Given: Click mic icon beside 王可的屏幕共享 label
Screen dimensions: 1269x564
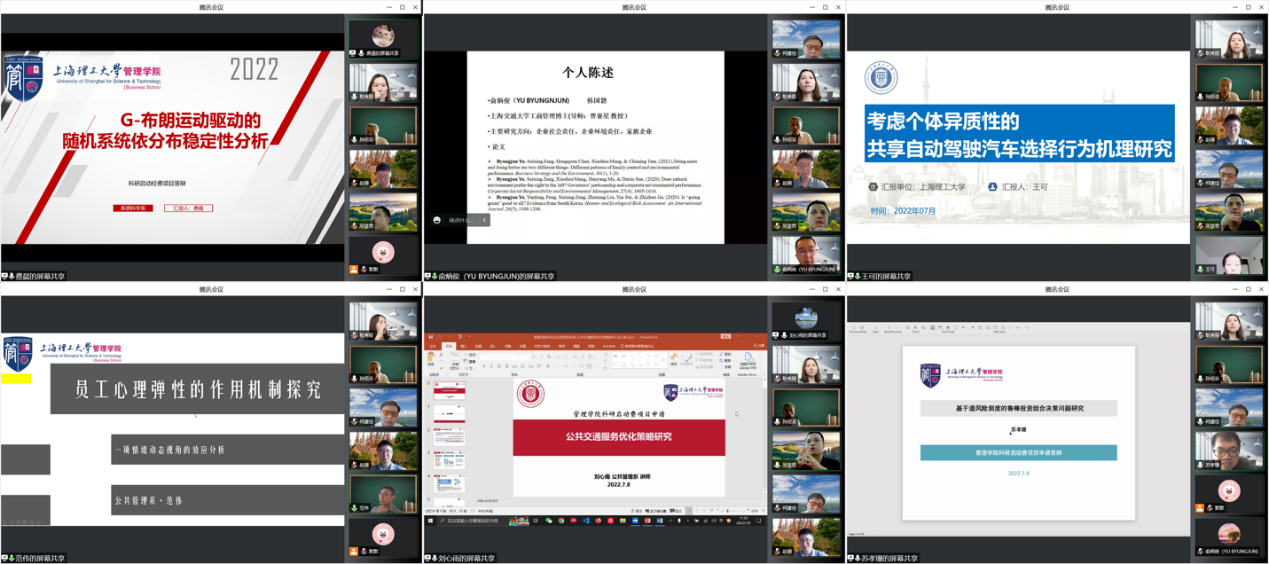Looking at the screenshot, I should 858,276.
